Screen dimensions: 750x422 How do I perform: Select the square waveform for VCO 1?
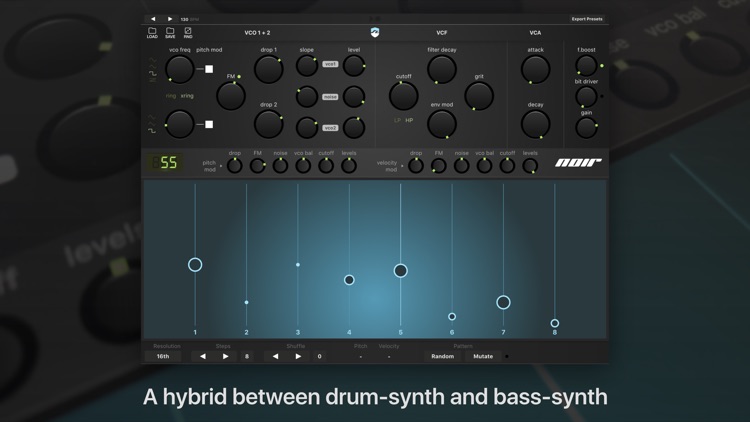153,74
